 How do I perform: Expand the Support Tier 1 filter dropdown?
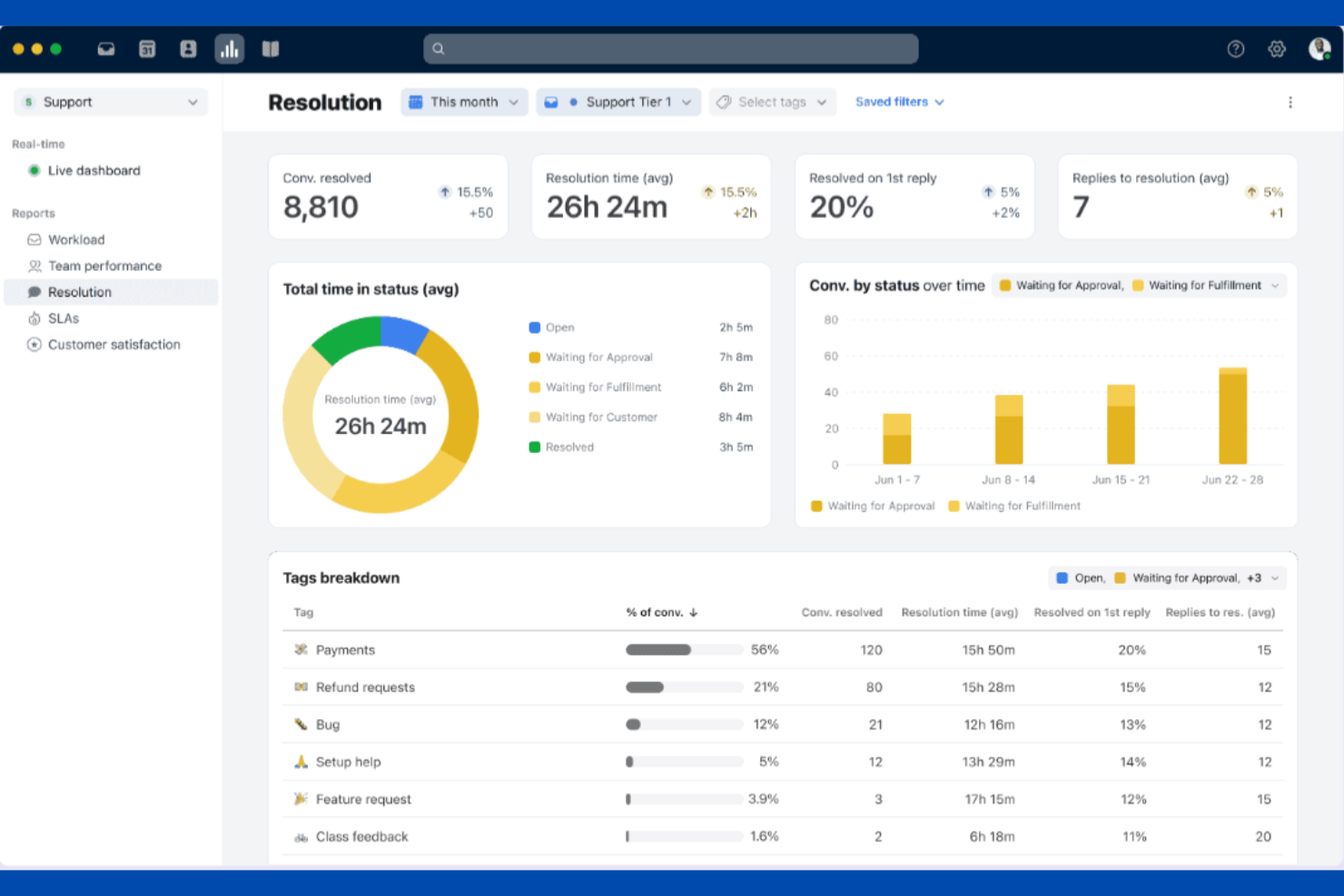[618, 102]
